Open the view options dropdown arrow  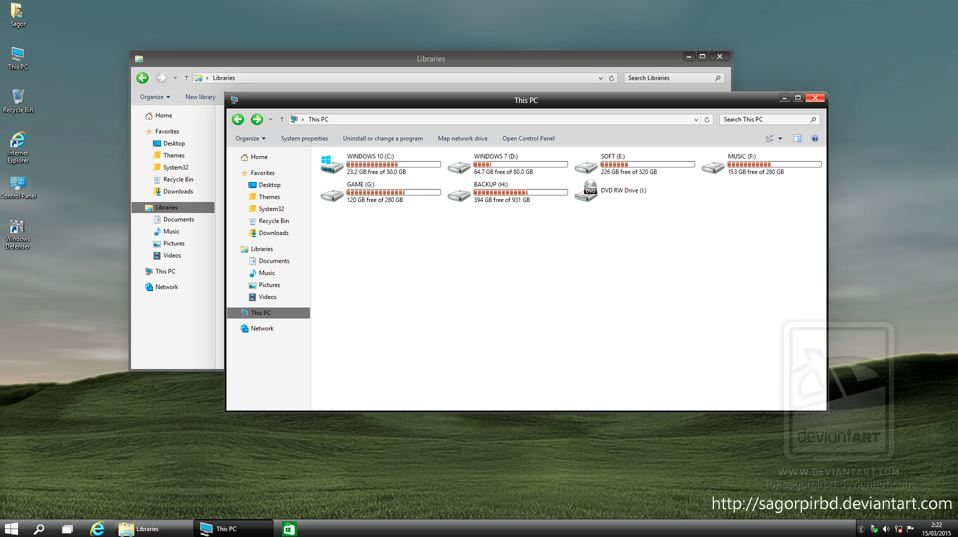tap(780, 138)
